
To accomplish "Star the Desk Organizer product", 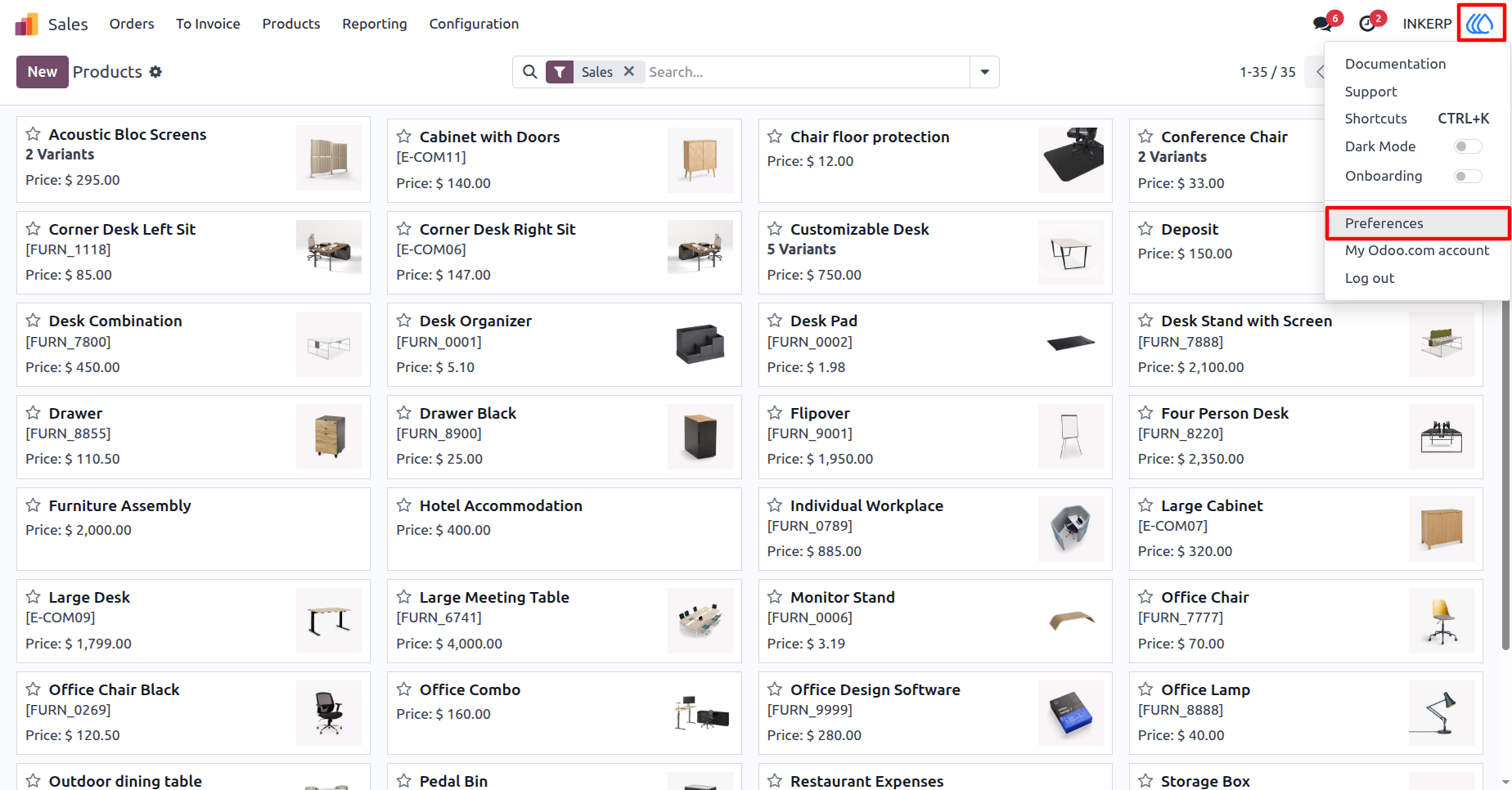I will click(x=403, y=321).
